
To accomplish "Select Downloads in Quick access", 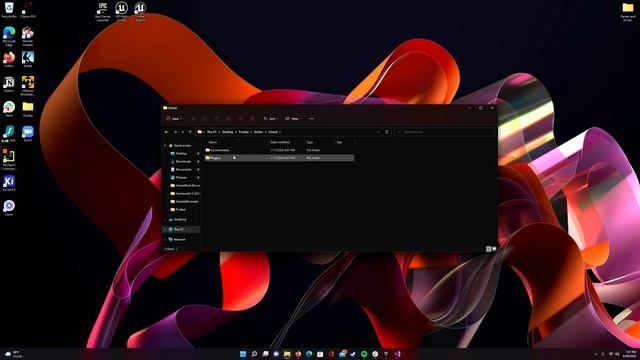I will pos(182,161).
